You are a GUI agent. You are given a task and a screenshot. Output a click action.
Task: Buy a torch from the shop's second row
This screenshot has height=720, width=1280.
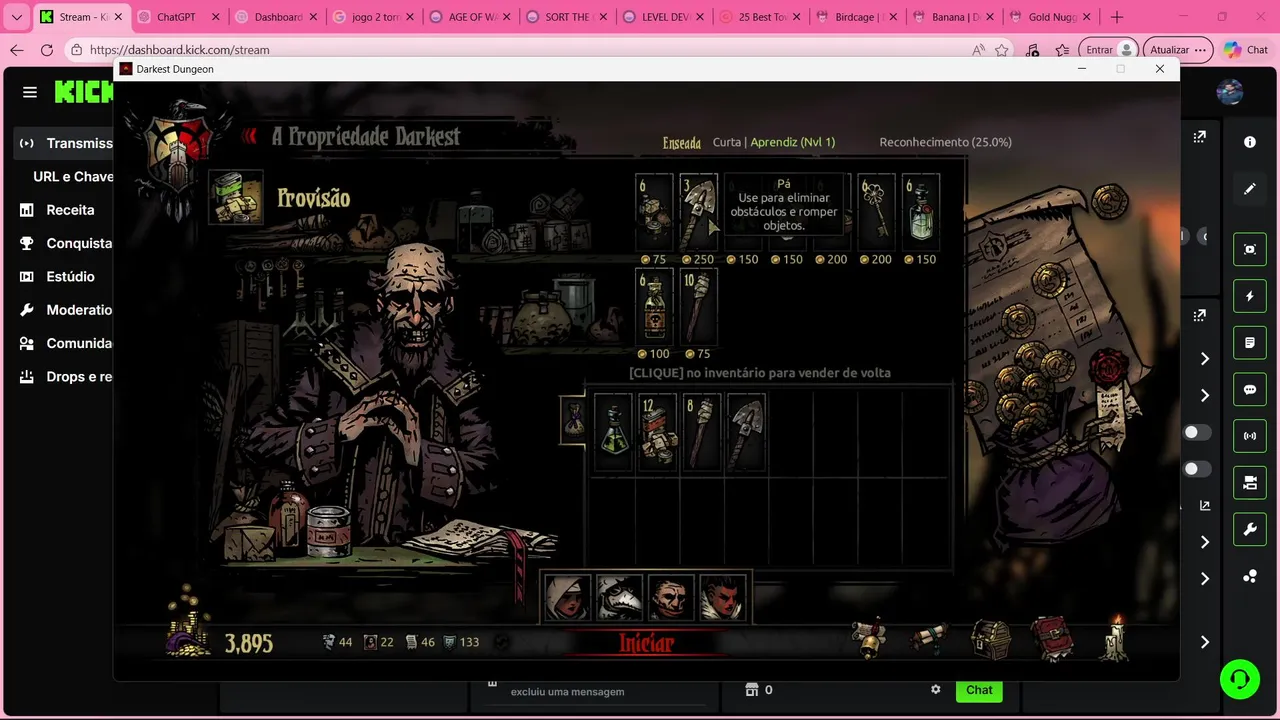pos(698,306)
